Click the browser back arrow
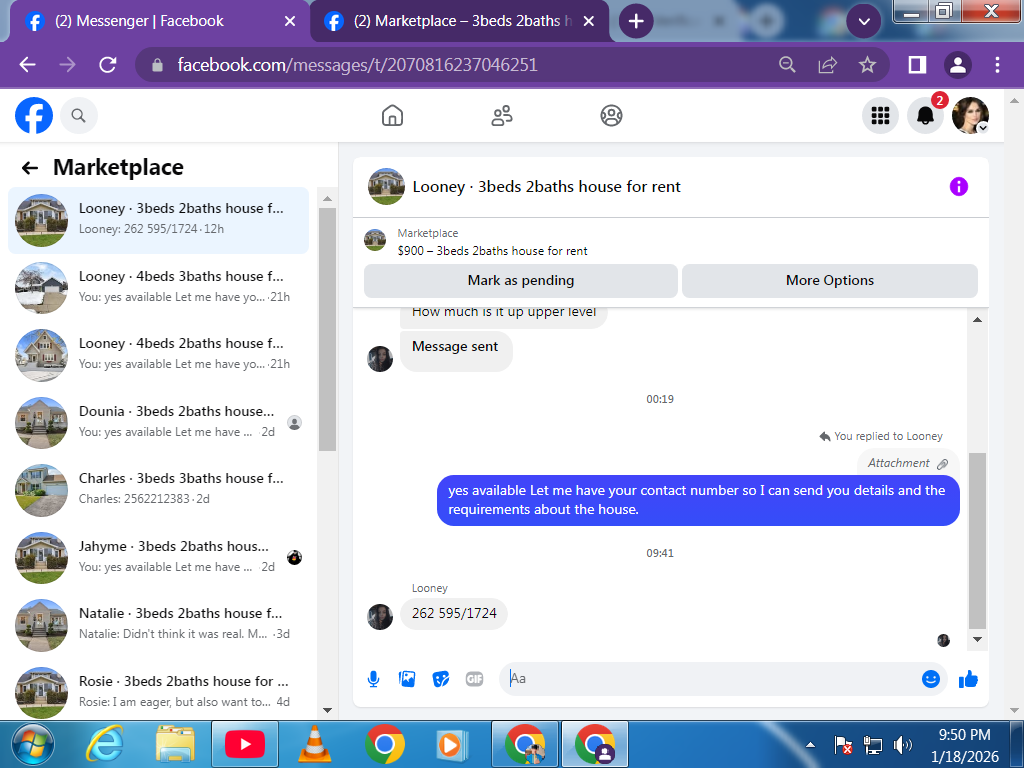 click(27, 65)
